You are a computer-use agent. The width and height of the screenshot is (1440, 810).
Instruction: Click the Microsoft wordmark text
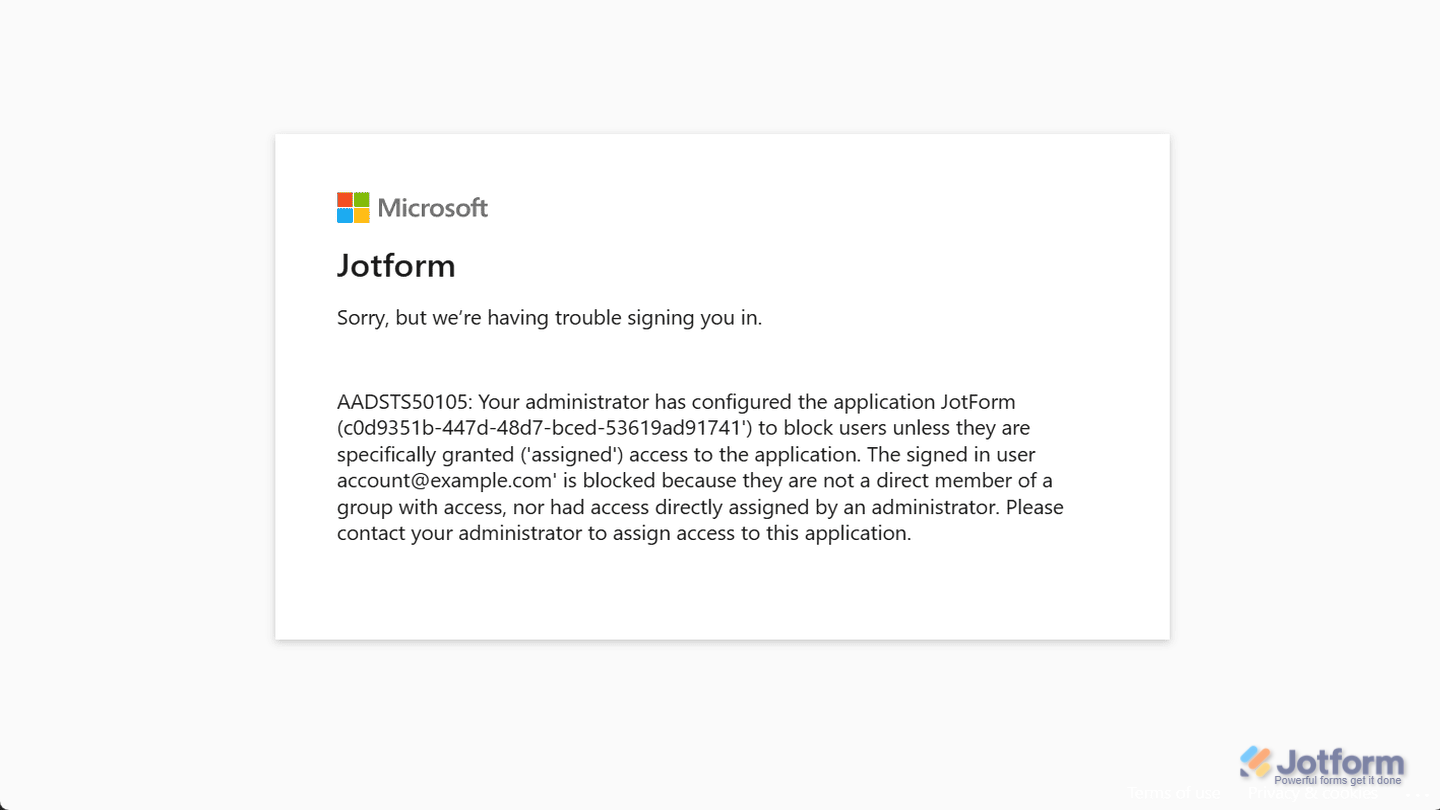(x=432, y=208)
